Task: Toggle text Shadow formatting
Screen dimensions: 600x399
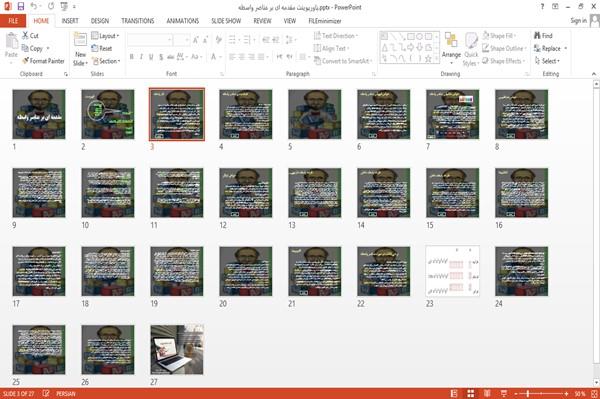Action: coord(161,57)
